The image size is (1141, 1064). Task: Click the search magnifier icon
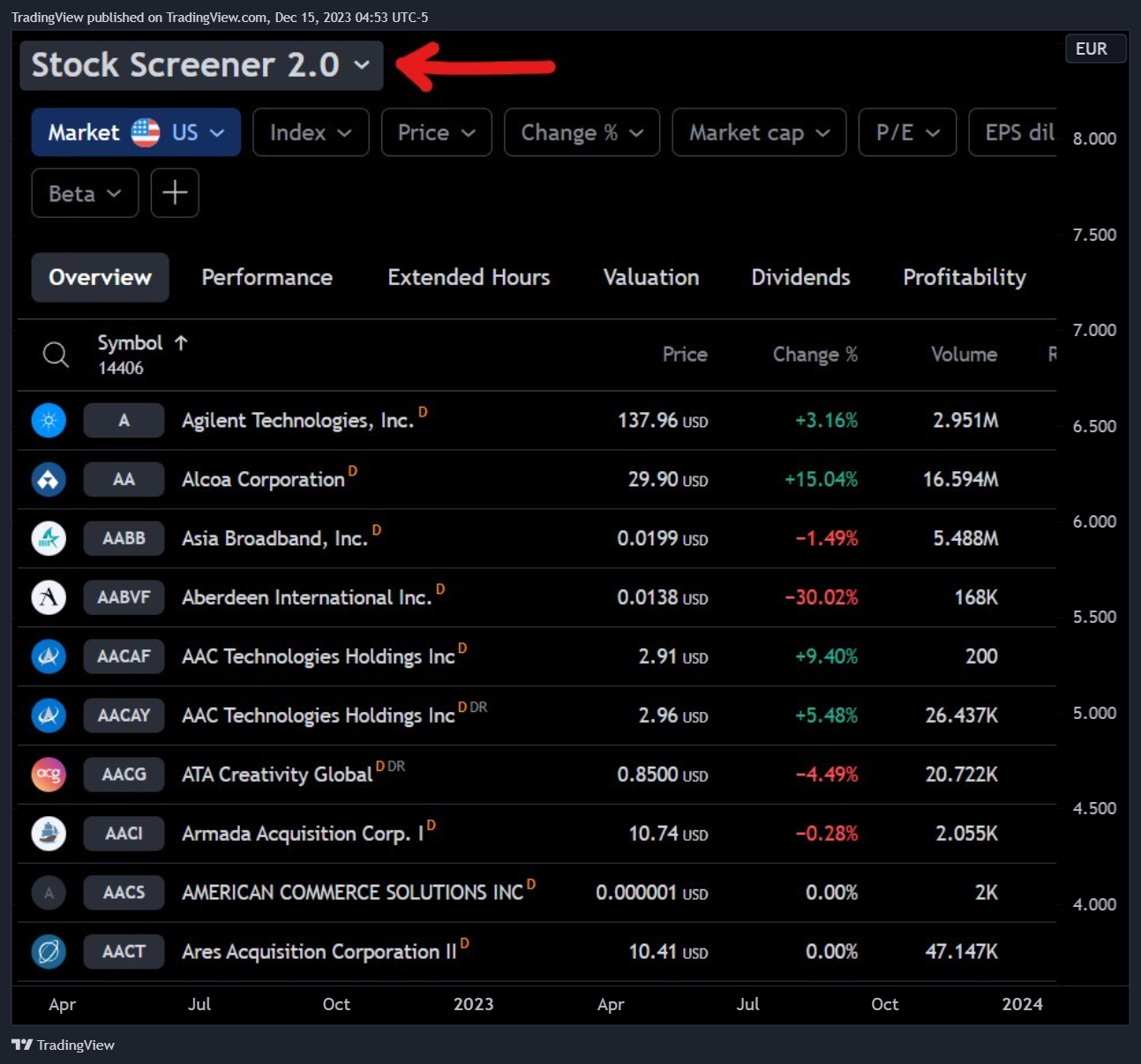56,355
